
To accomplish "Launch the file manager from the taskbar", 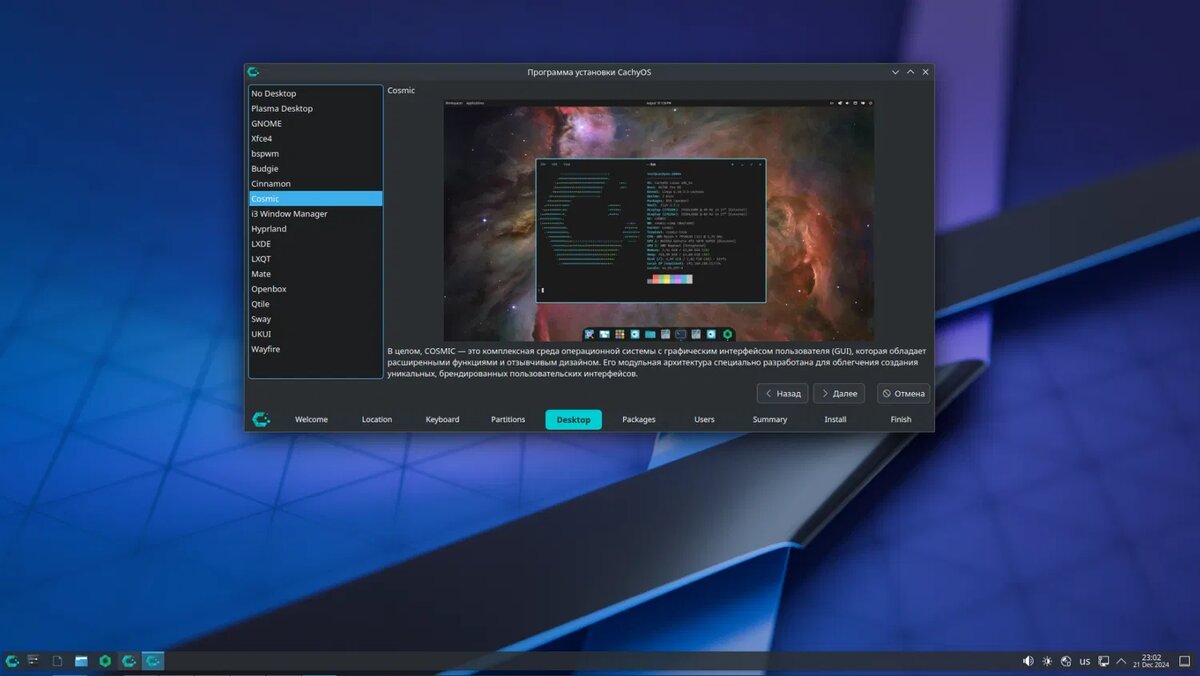I will [81, 661].
